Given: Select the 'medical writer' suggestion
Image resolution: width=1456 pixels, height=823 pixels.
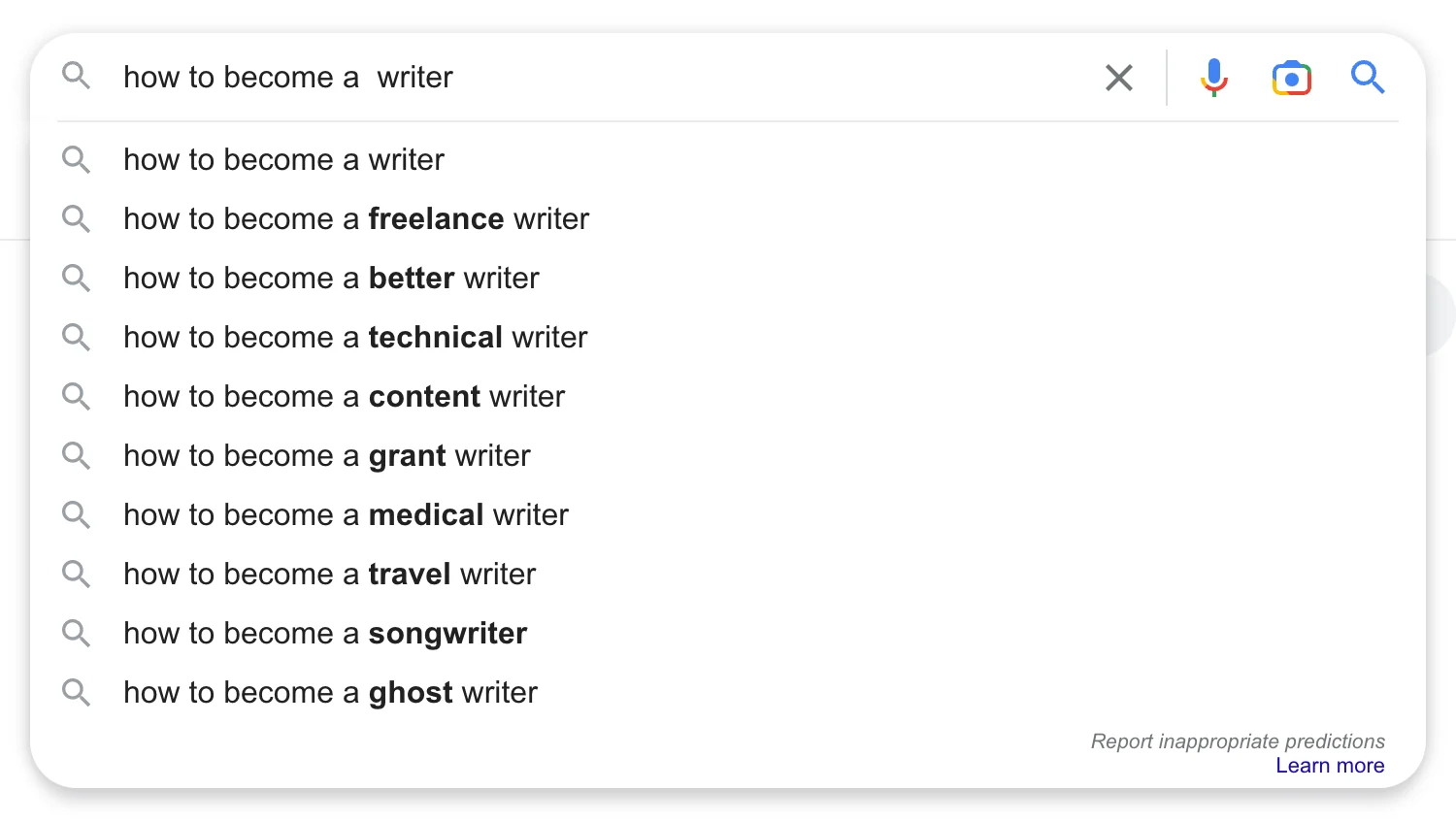Looking at the screenshot, I should [346, 515].
